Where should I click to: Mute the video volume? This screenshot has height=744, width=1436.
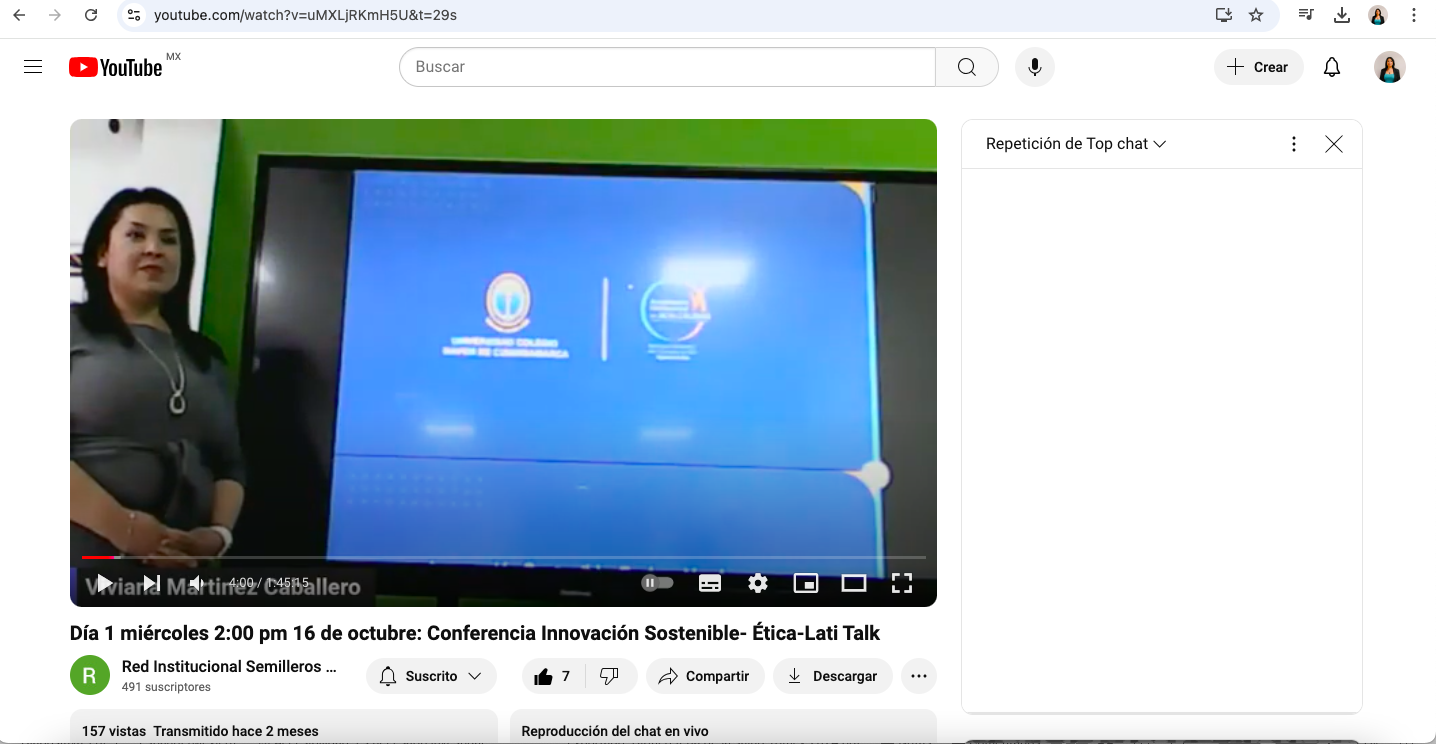click(x=197, y=583)
